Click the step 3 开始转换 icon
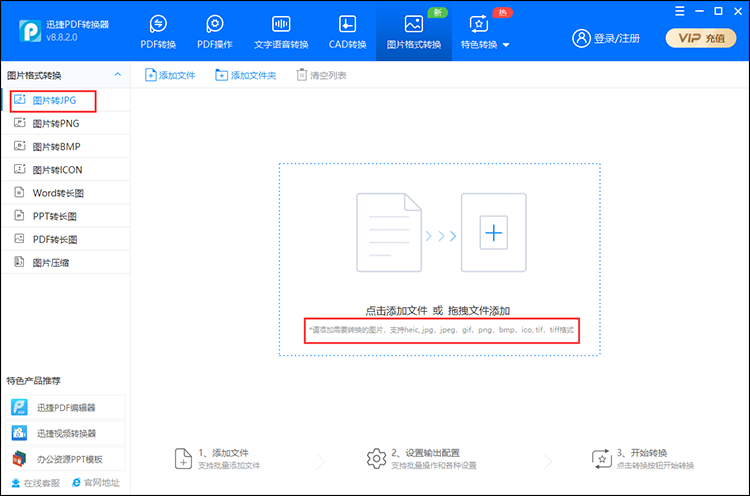The width and height of the screenshot is (750, 496). point(602,459)
